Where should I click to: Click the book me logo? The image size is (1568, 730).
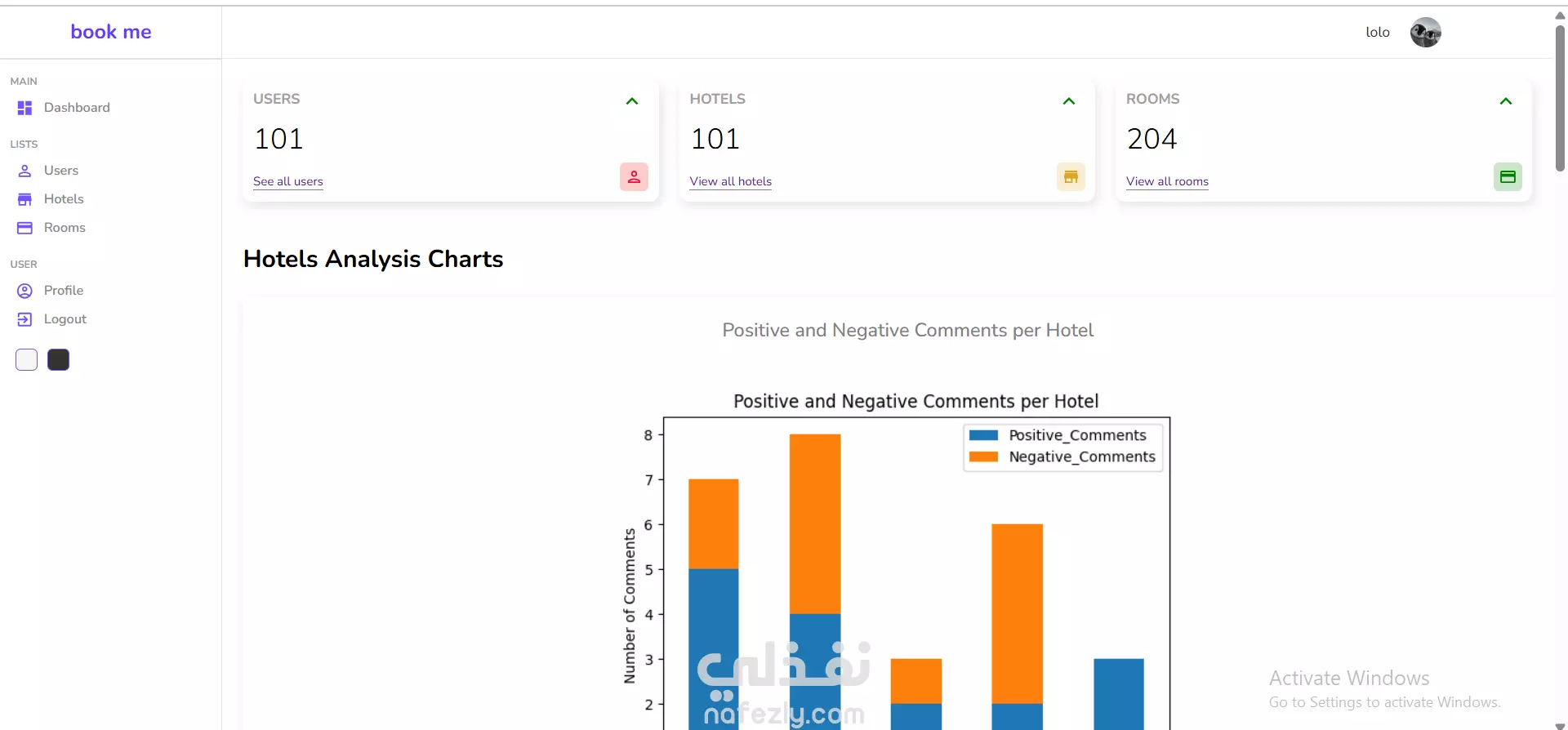coord(111,32)
